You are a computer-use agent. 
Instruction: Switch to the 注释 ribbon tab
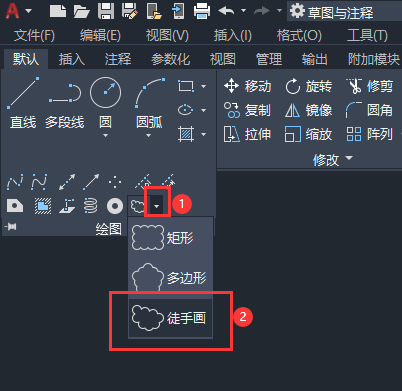click(x=118, y=59)
